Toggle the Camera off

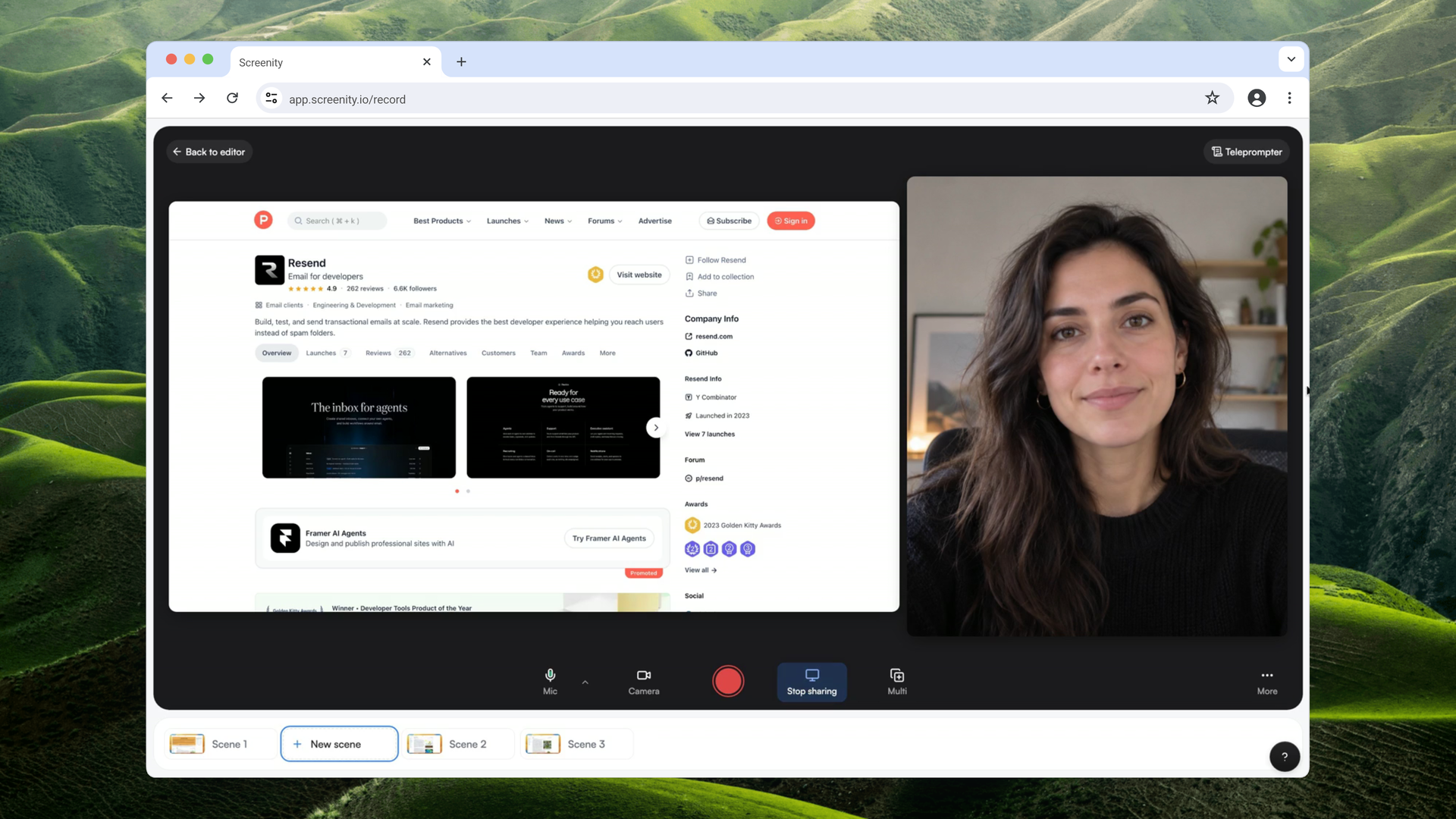tap(643, 681)
